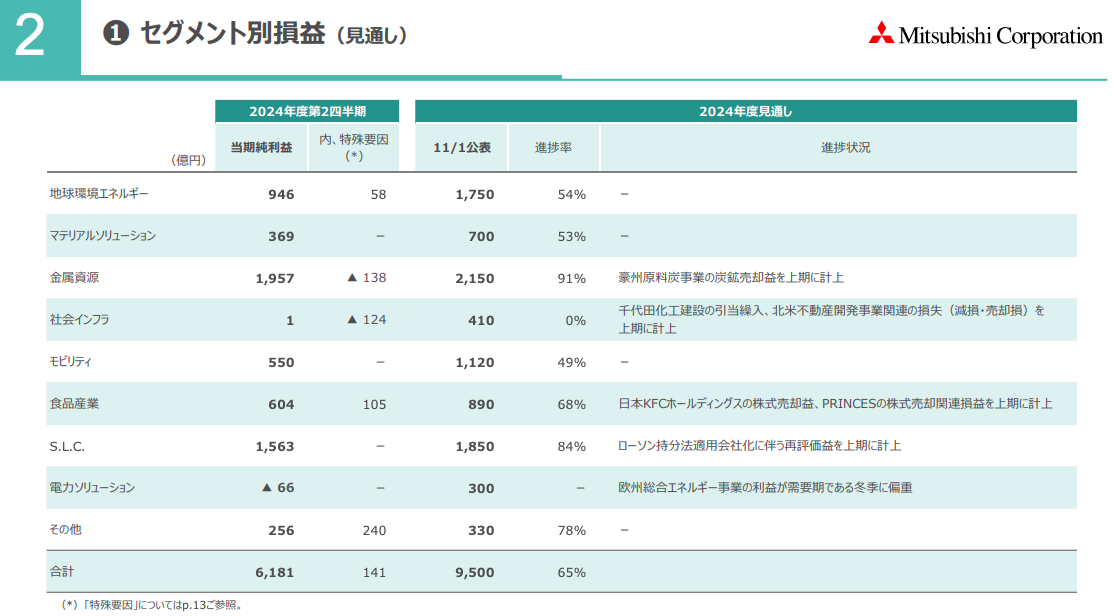Click the footnote 「特殊要因」についてはp.13ご参照
The image size is (1113, 616).
[x=153, y=605]
